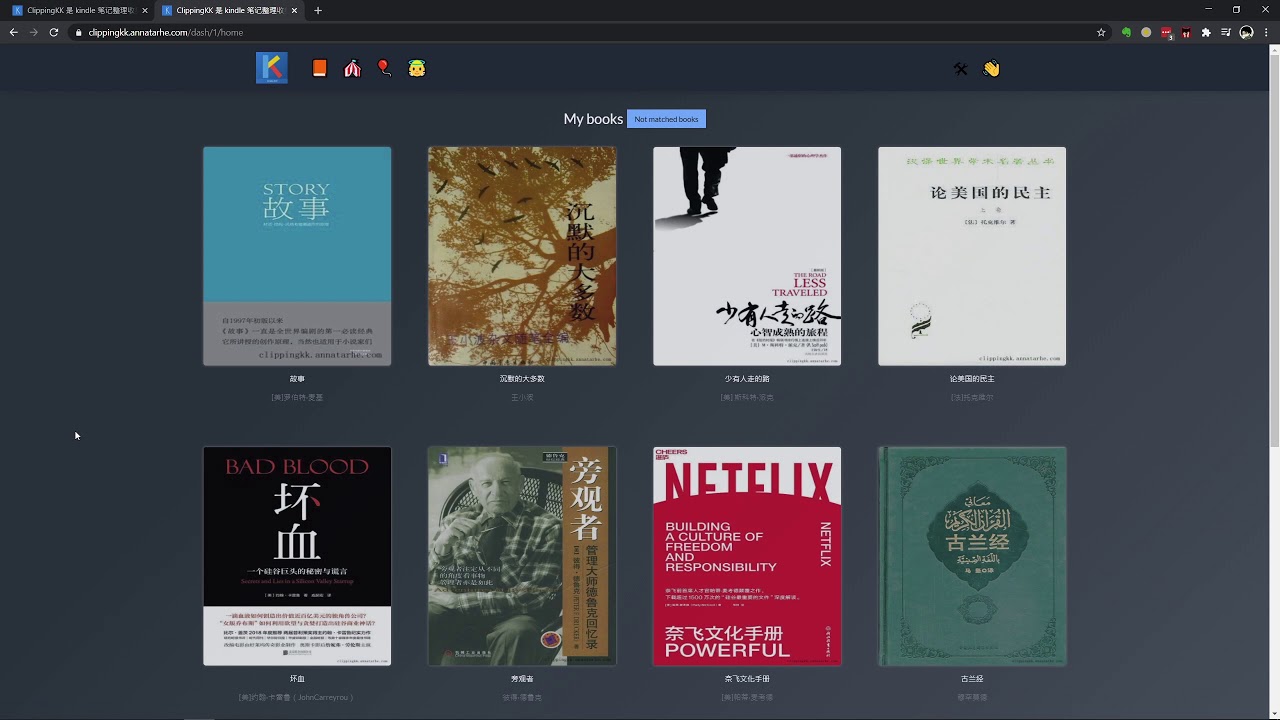Click the 坏血 title text
The width and height of the screenshot is (1280, 720).
coord(297,679)
